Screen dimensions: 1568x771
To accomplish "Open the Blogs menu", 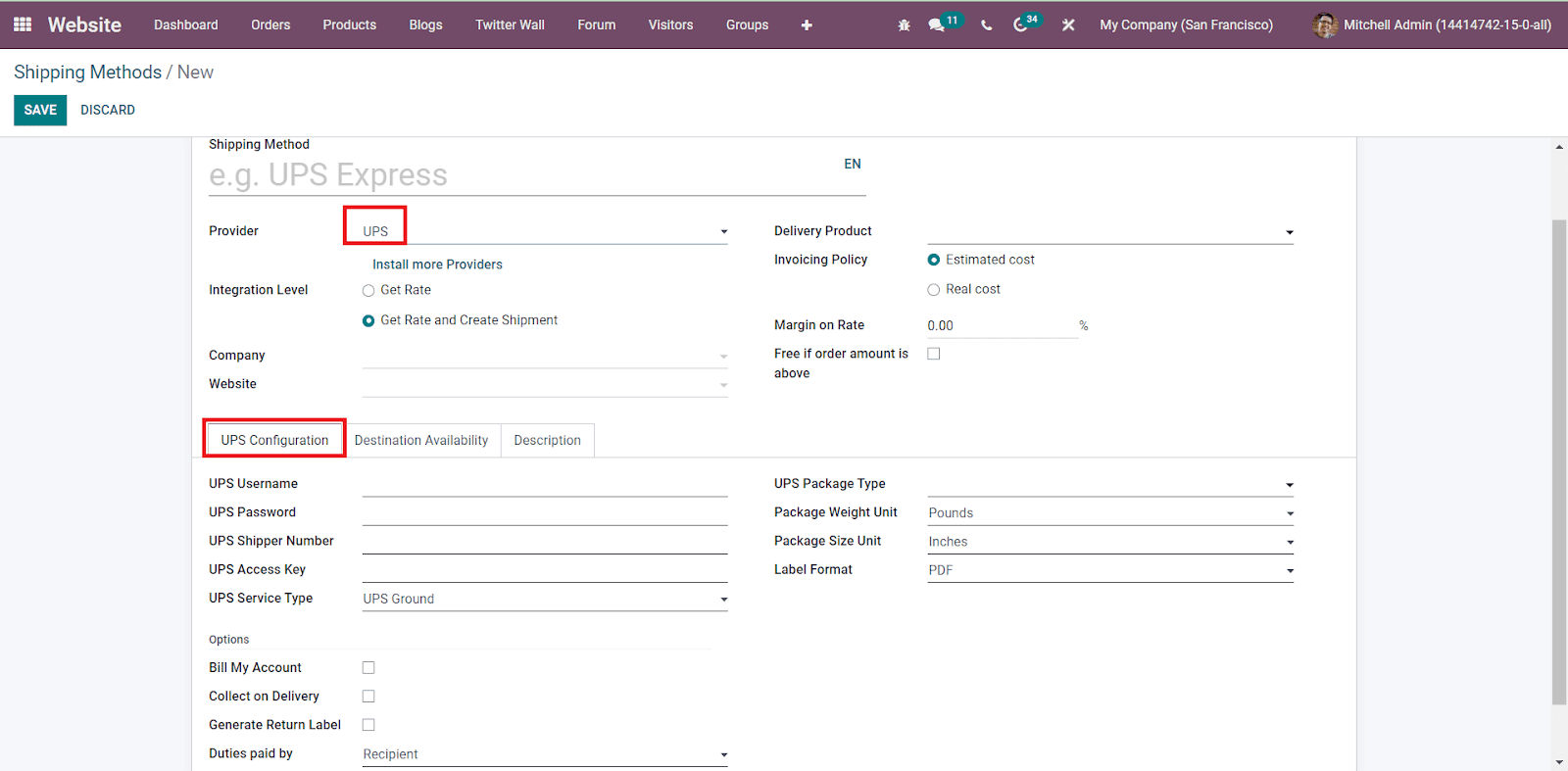I will pos(425,24).
